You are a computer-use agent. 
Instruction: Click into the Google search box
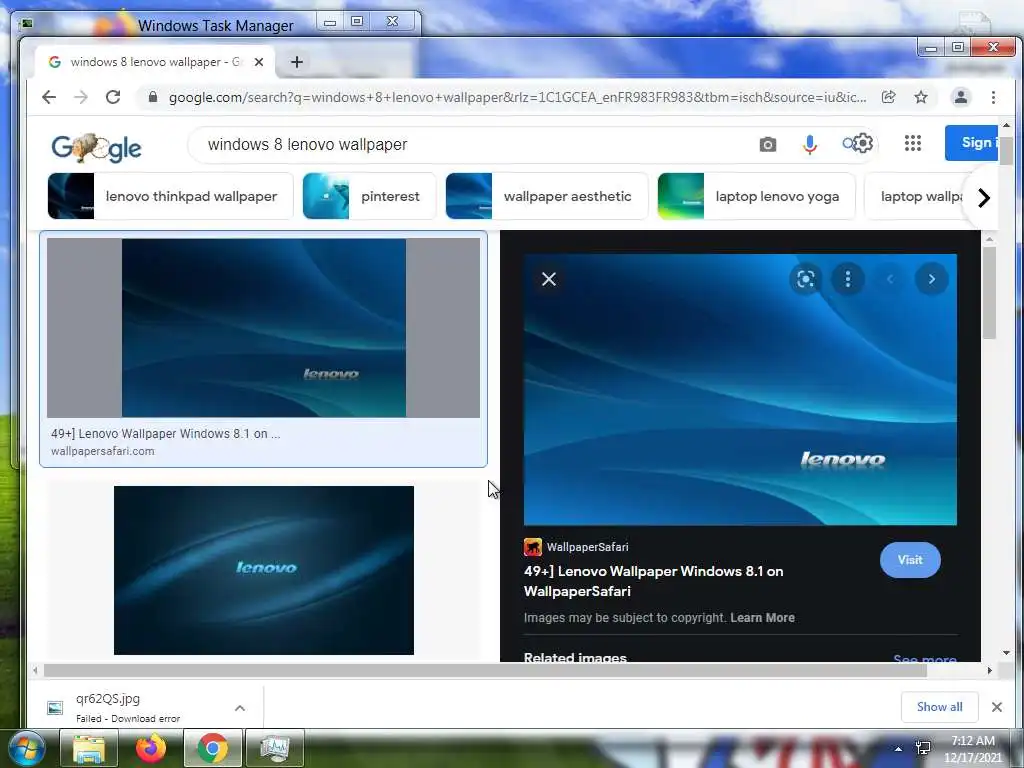470,144
